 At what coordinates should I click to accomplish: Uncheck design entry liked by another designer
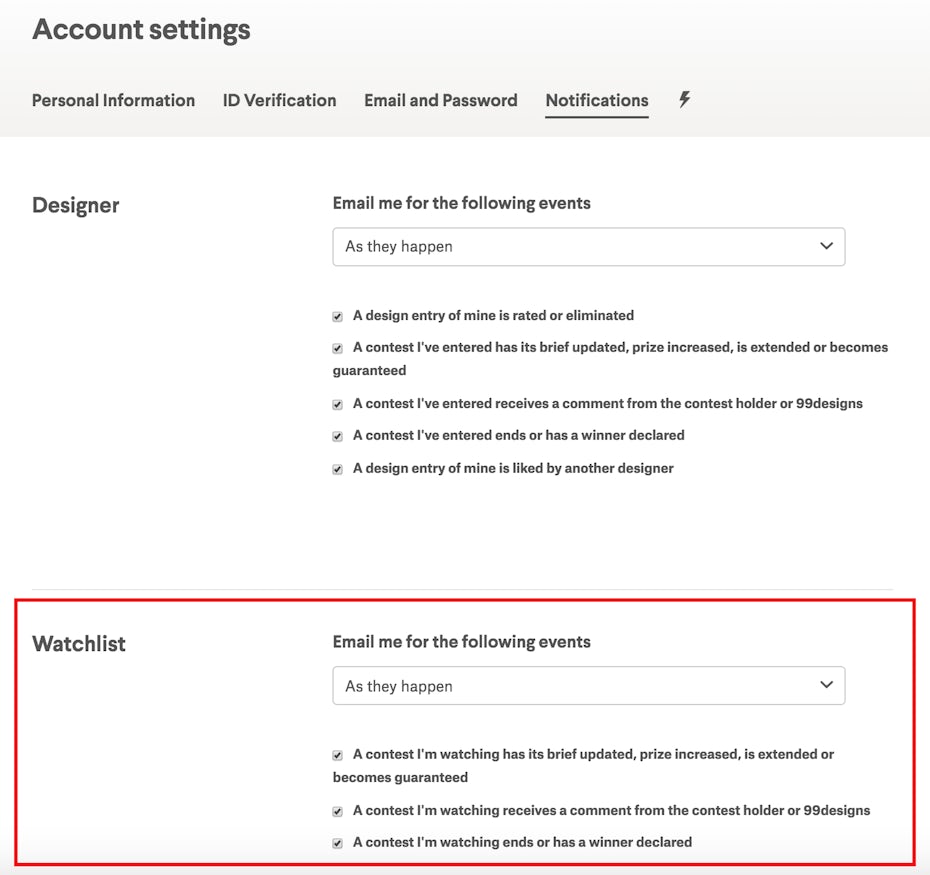pos(338,470)
